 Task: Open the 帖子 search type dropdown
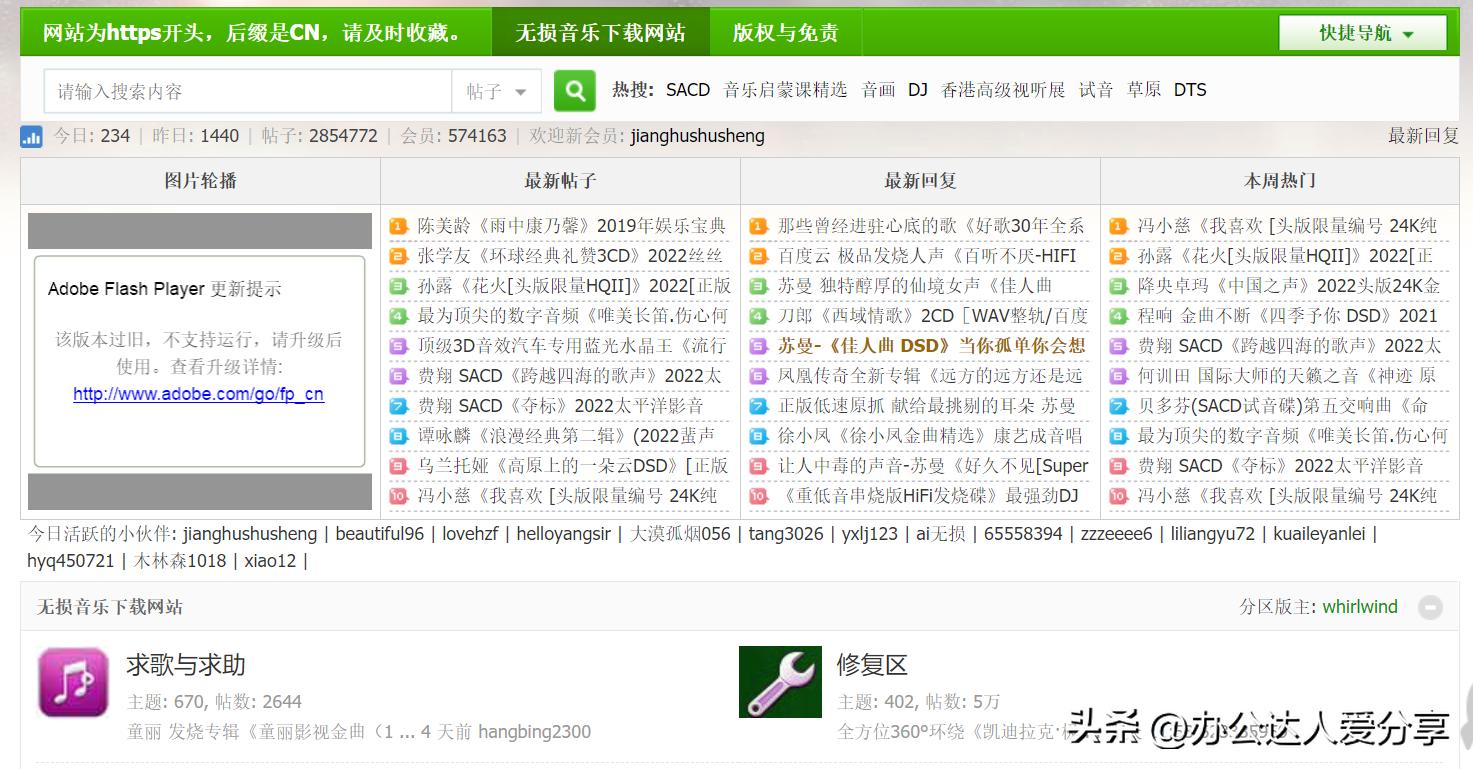click(496, 90)
